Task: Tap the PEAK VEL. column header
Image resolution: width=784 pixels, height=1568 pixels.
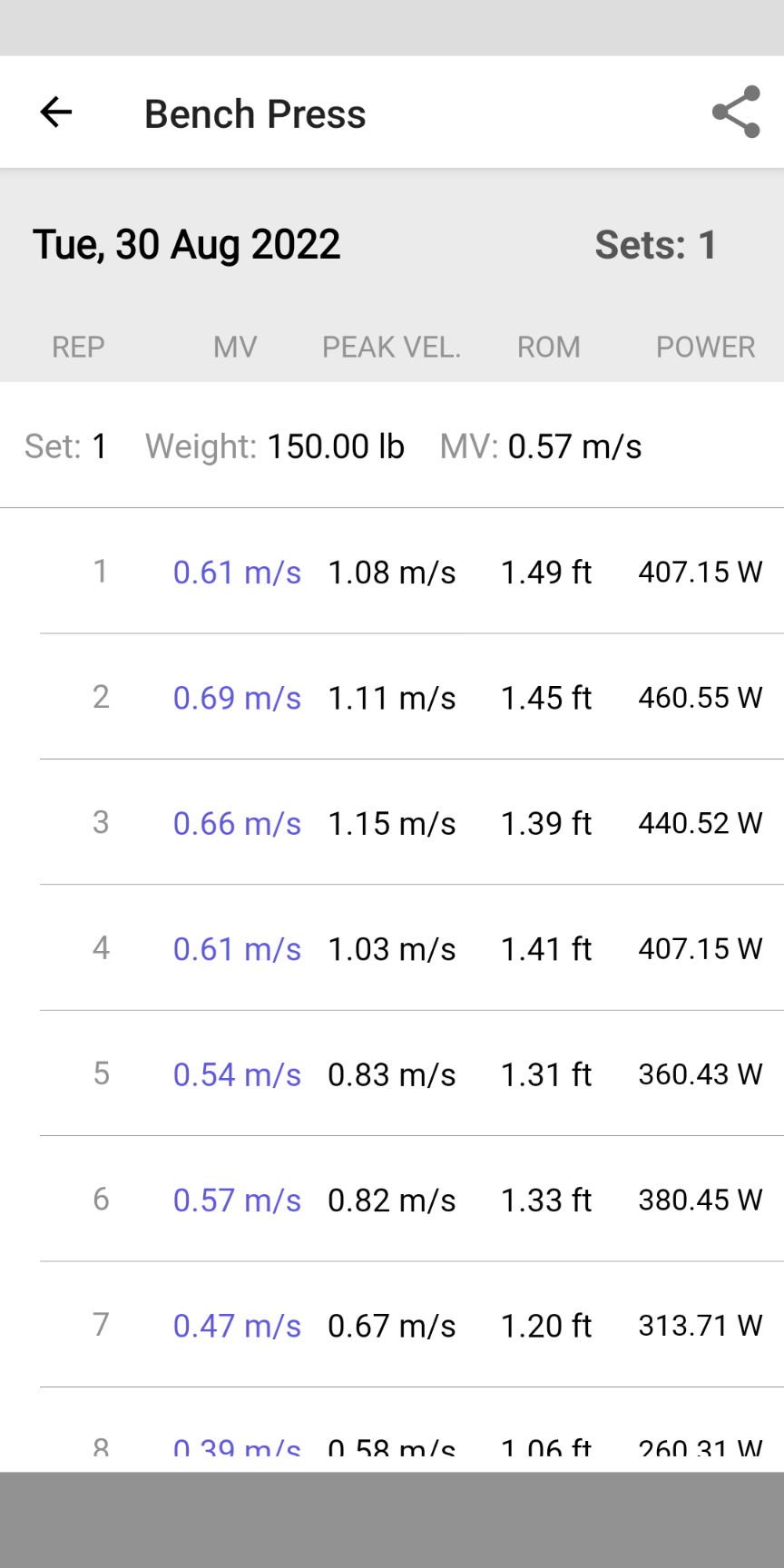Action: pyautogui.click(x=391, y=347)
